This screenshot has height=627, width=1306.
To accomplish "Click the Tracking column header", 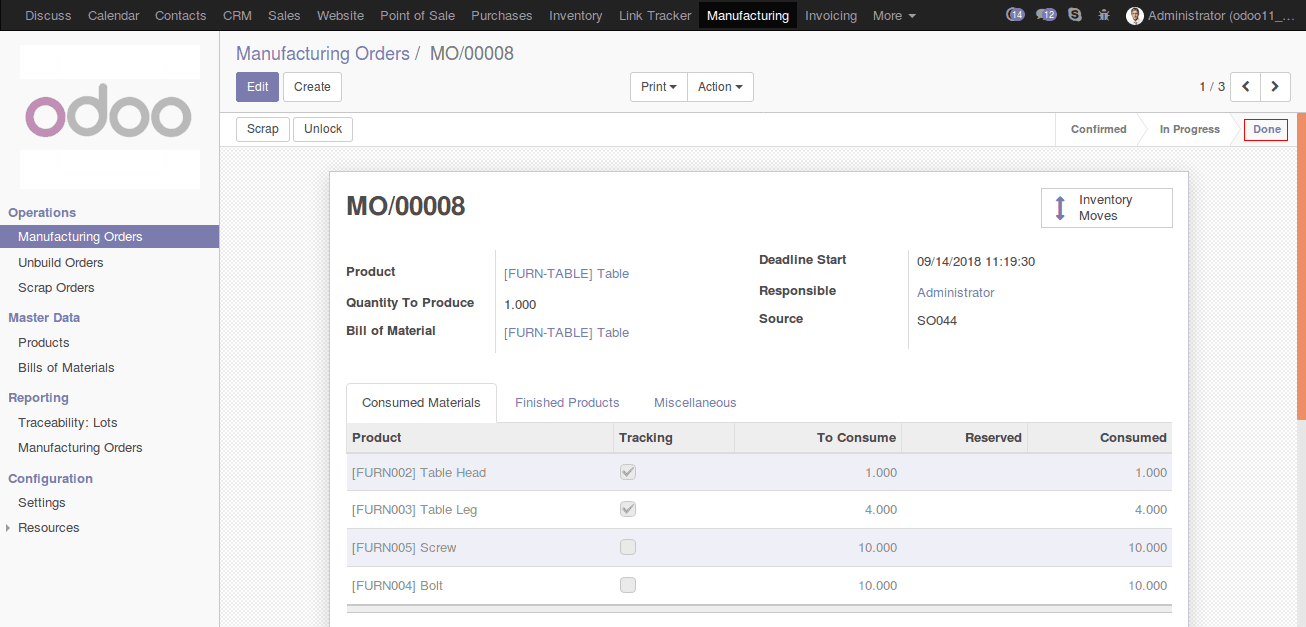I will coord(674,438).
